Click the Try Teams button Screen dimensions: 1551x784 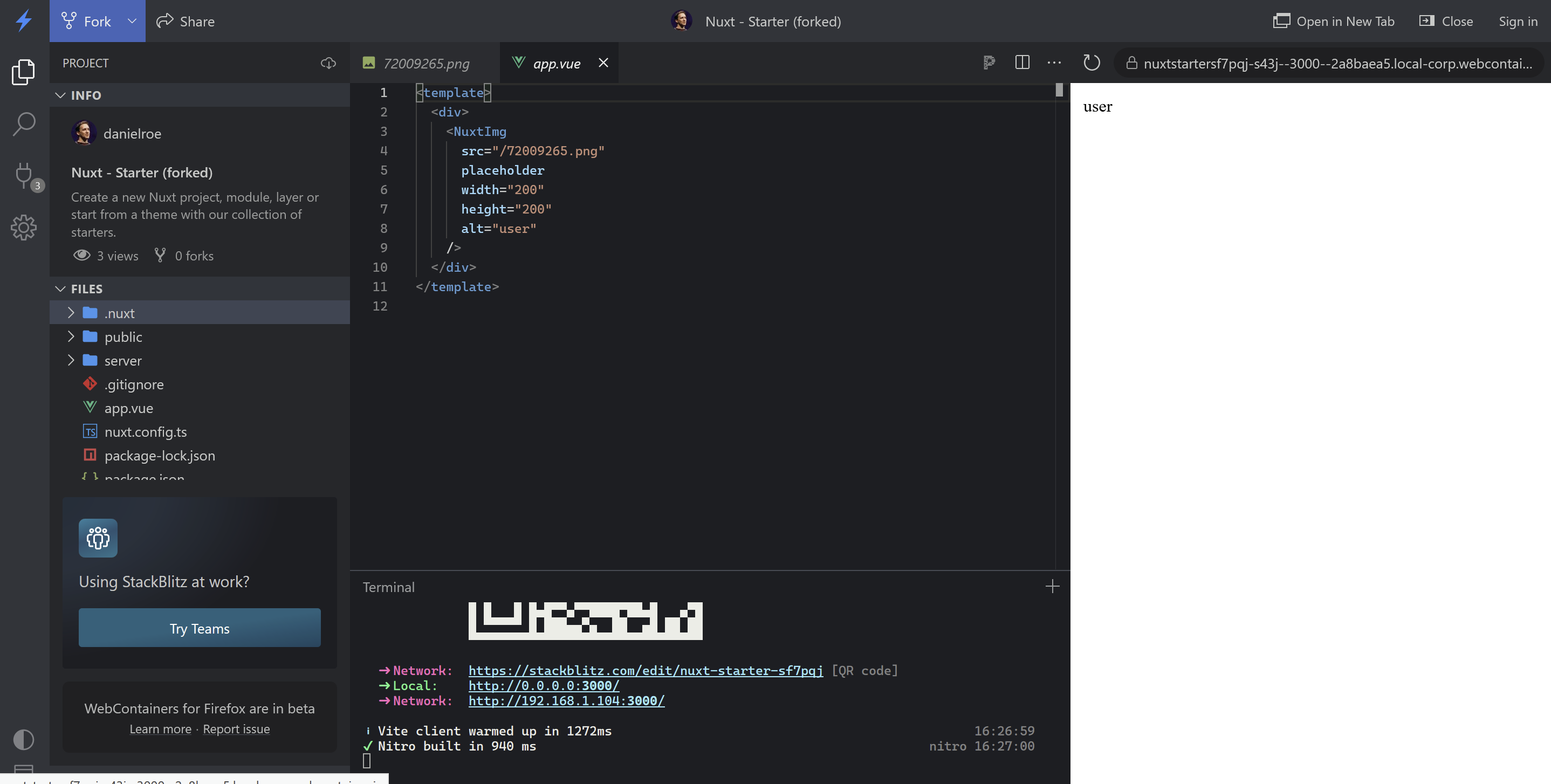tap(200, 628)
